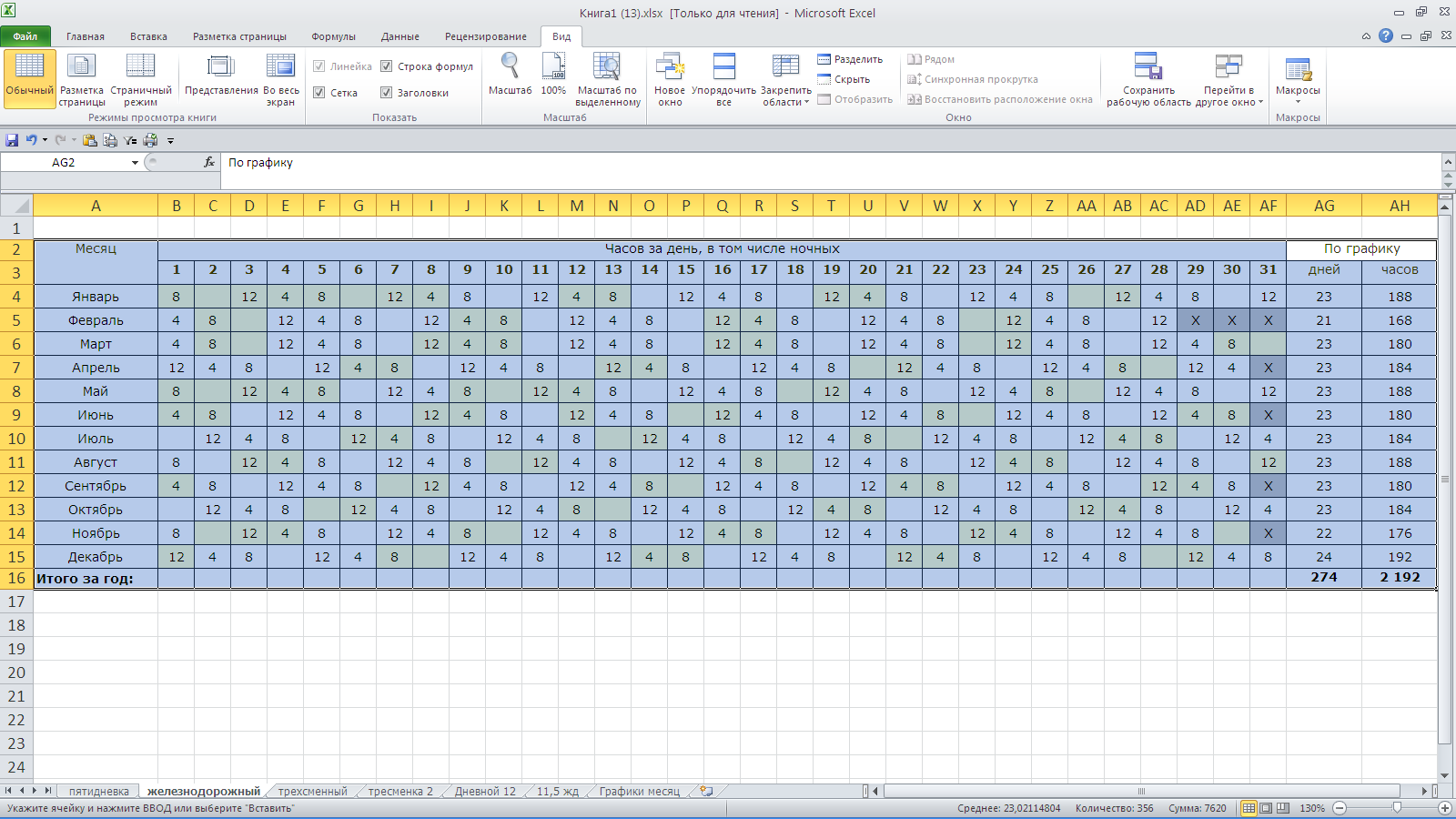Select row 16 header

(16, 578)
